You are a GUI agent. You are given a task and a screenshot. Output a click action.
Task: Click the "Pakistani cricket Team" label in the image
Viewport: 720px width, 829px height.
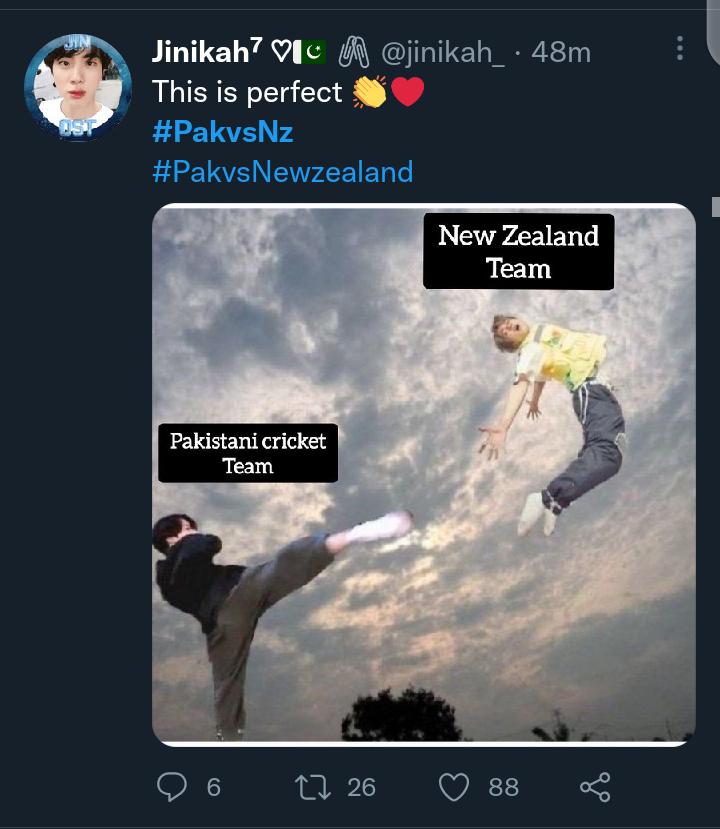pyautogui.click(x=248, y=453)
